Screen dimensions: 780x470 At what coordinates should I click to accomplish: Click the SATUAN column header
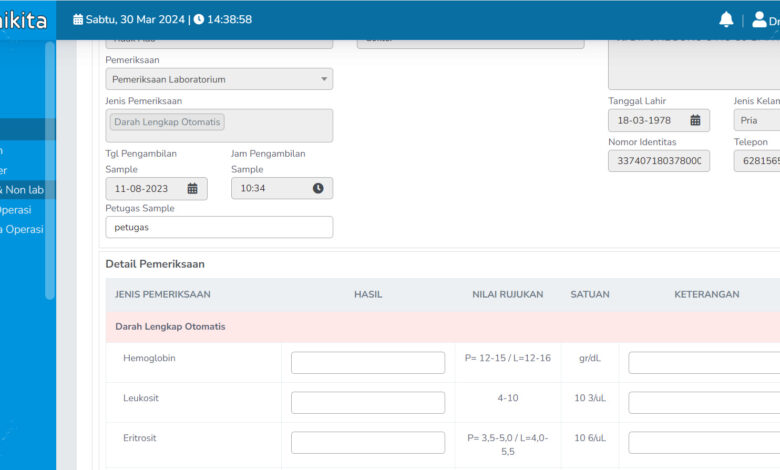tap(590, 294)
